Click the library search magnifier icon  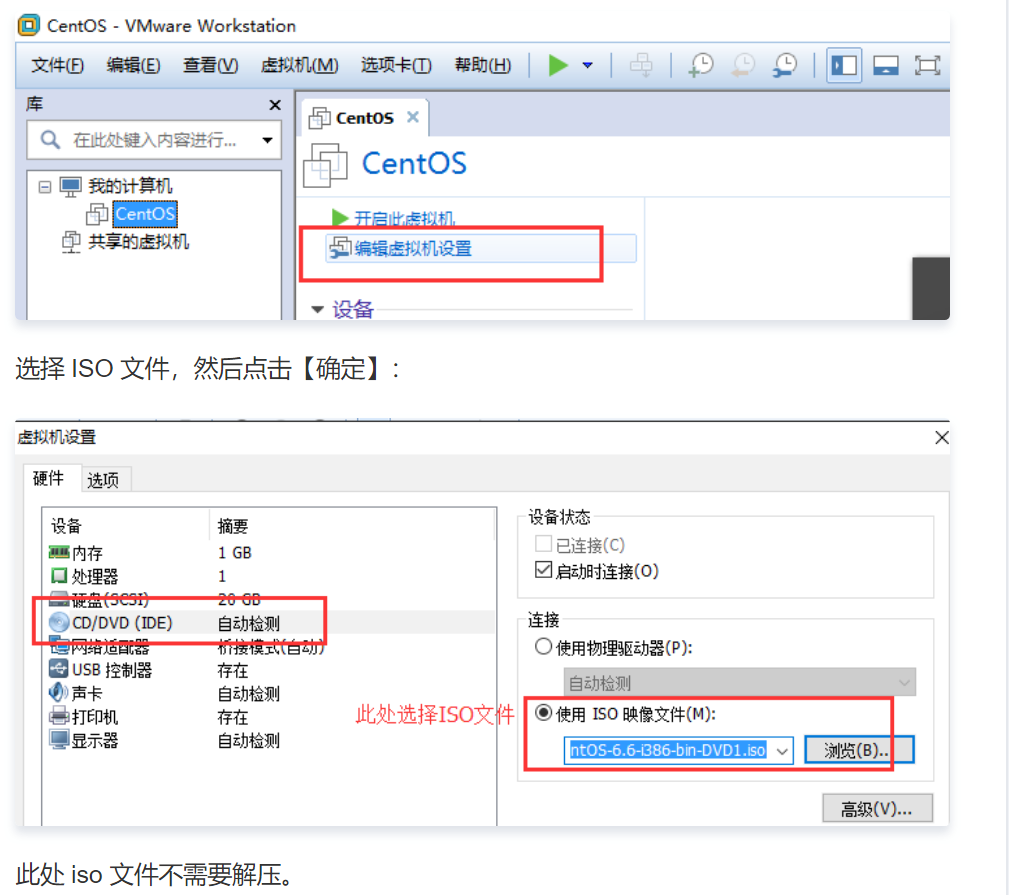tap(50, 140)
